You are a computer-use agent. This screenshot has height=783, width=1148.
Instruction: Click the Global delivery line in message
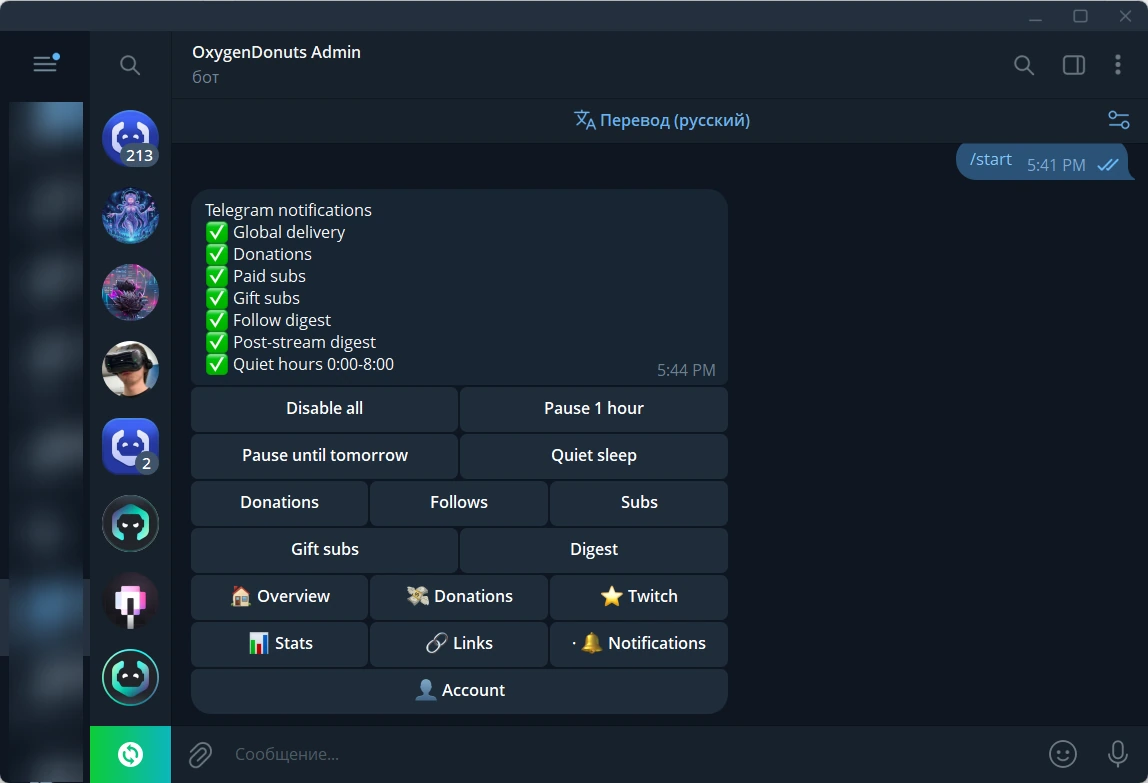[275, 232]
